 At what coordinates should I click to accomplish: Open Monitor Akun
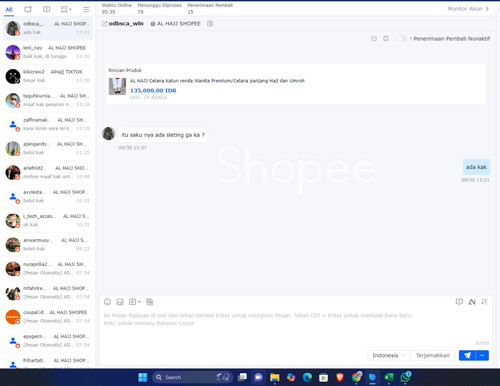click(465, 9)
